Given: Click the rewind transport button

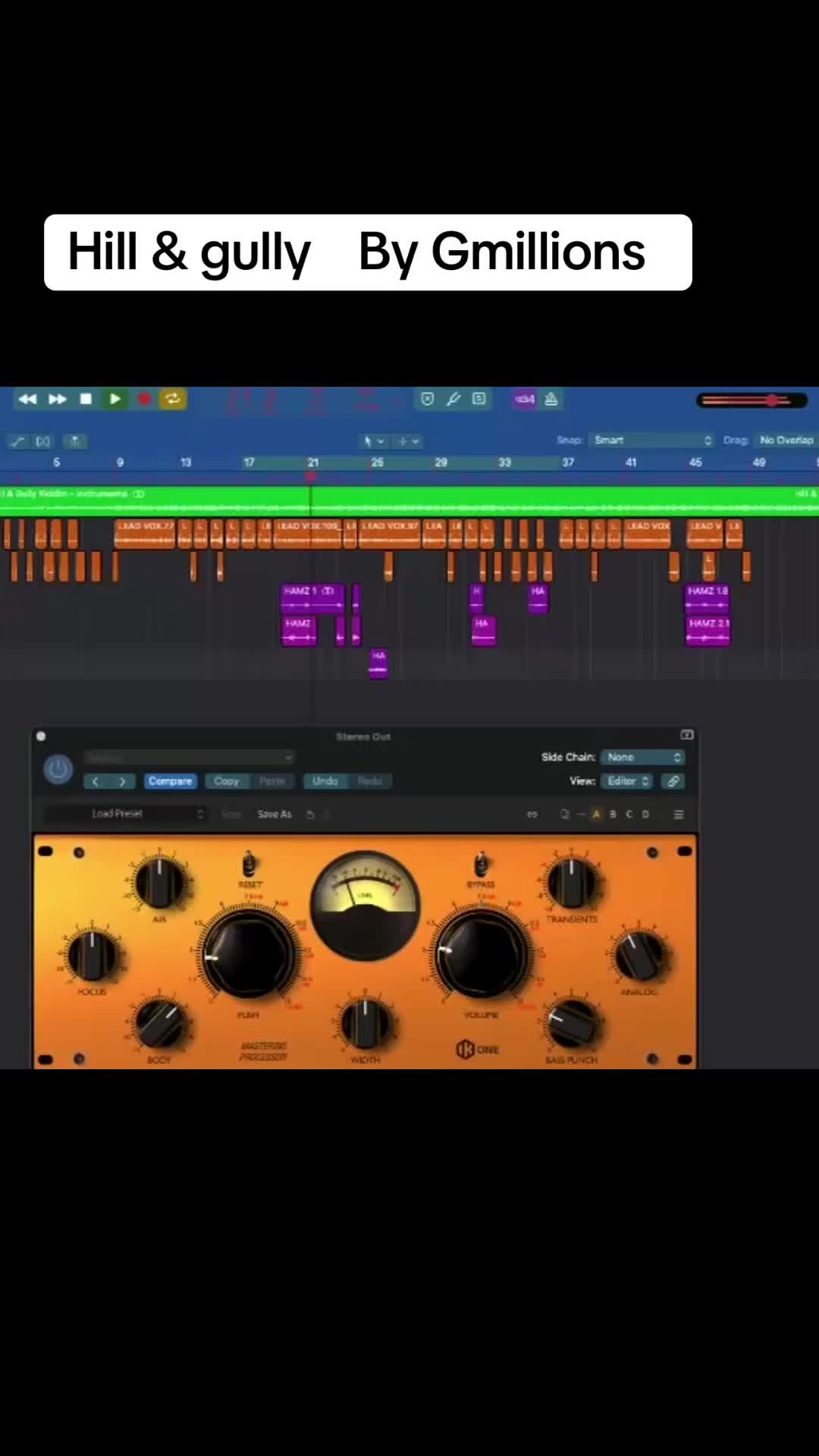Looking at the screenshot, I should [x=27, y=399].
